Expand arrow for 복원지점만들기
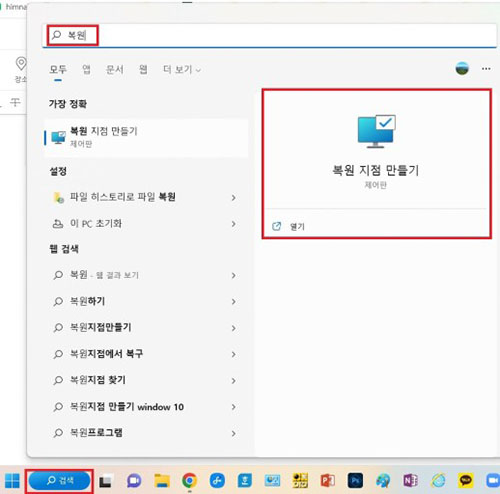Viewport: 500px width, 494px height. click(234, 328)
